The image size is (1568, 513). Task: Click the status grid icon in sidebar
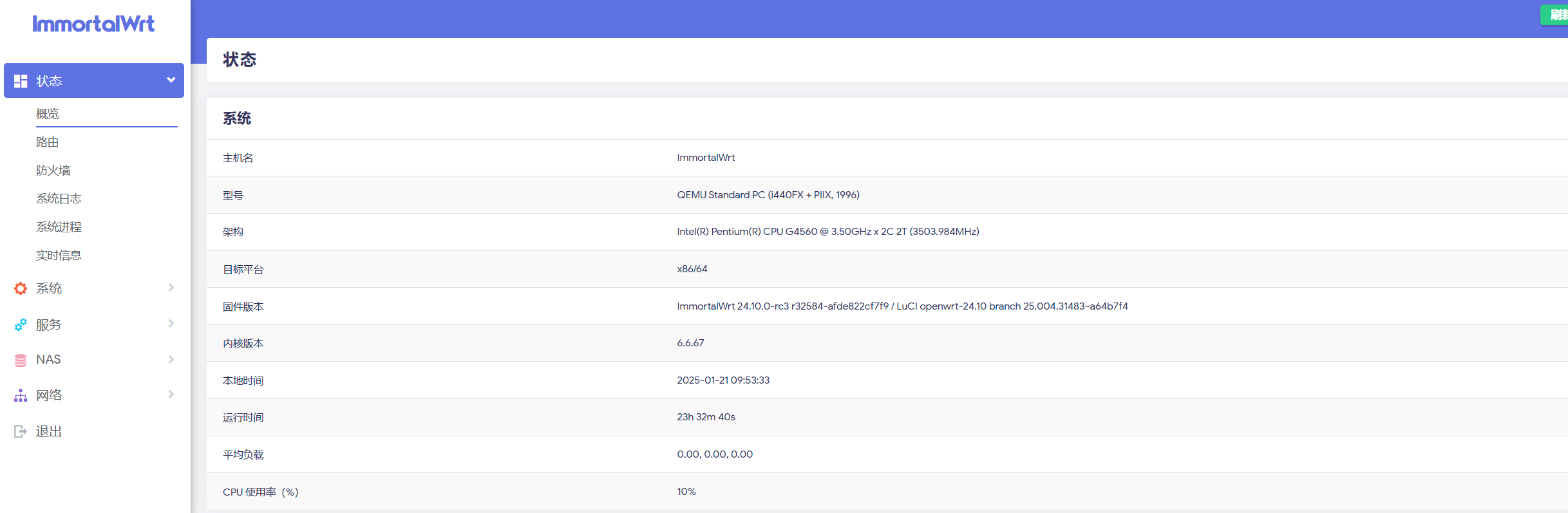point(21,81)
